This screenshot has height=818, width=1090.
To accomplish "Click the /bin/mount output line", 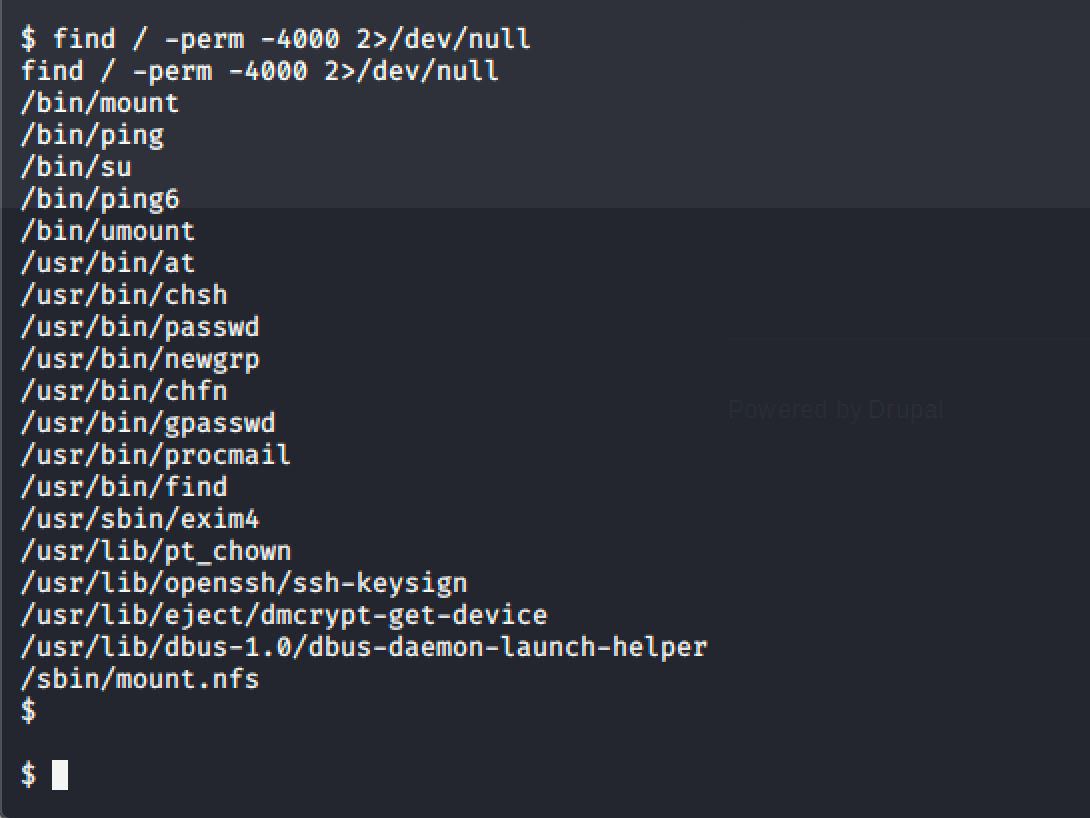I will (x=100, y=103).
